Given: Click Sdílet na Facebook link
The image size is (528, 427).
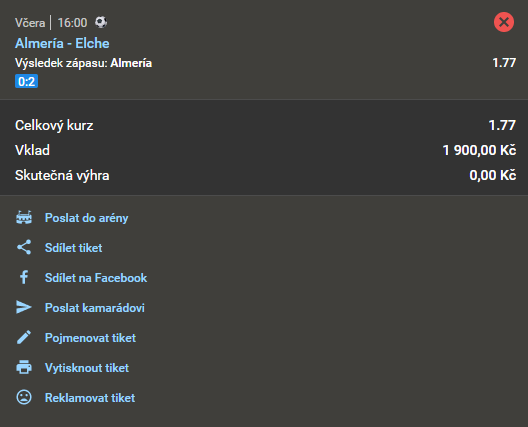Looking at the screenshot, I should coord(96,278).
